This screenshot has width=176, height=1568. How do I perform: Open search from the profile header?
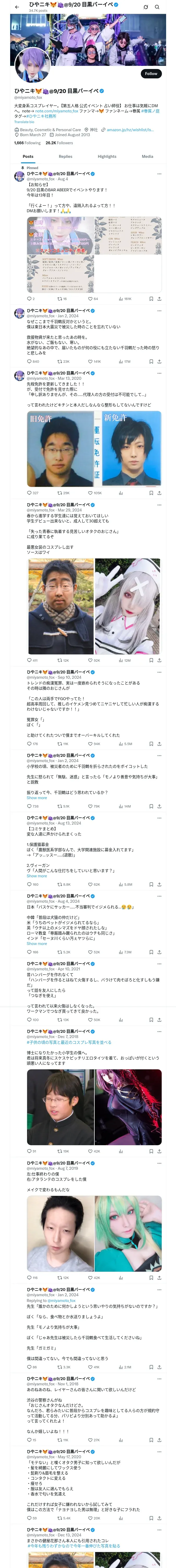click(x=157, y=7)
